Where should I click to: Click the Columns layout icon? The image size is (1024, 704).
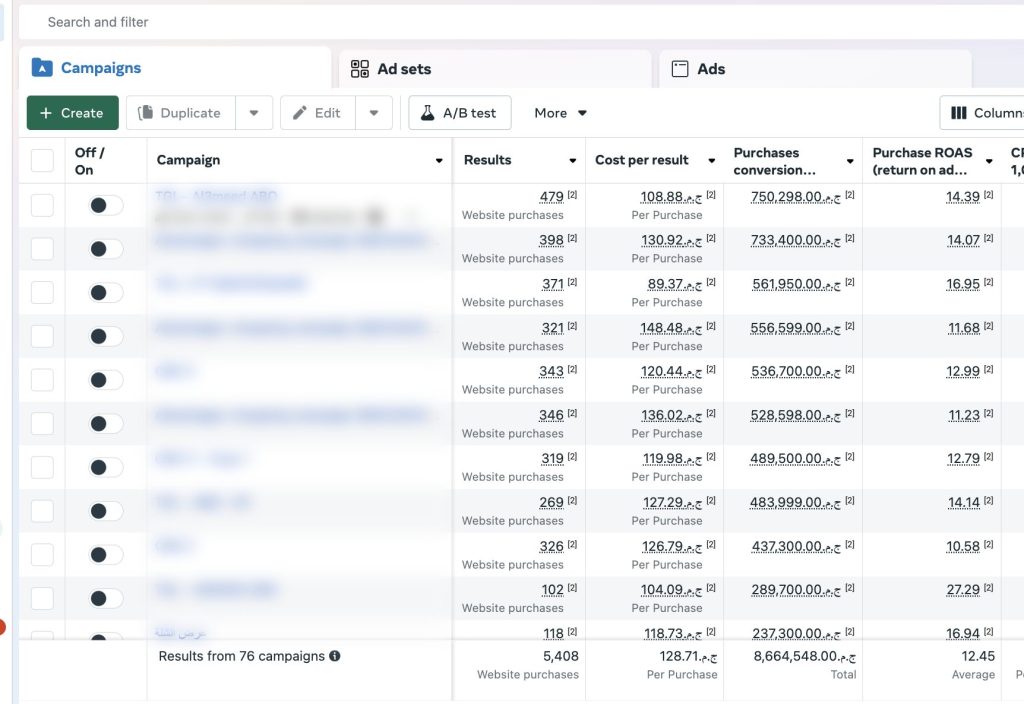coord(958,113)
